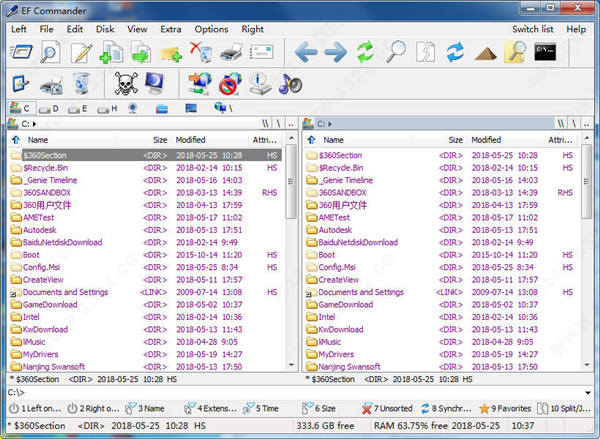Image resolution: width=600 pixels, height=439 pixels.
Task: Click the green refresh arrows icon
Action: pos(366,52)
